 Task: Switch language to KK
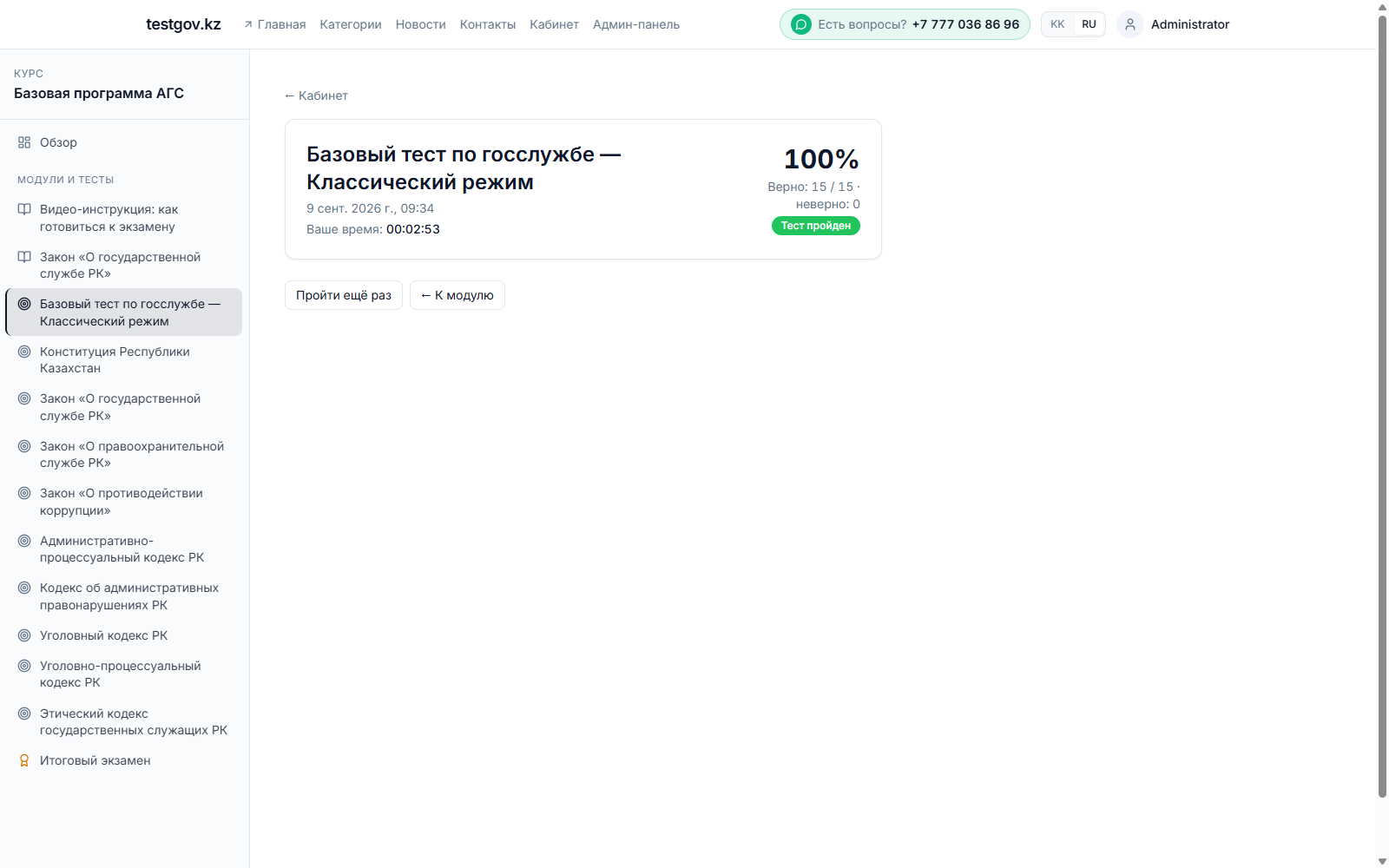[x=1057, y=24]
